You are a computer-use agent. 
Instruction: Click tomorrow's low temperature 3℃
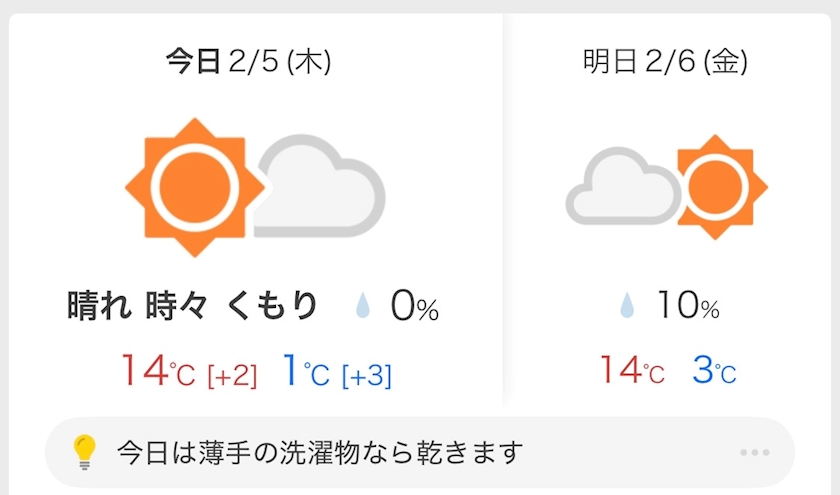click(x=714, y=372)
